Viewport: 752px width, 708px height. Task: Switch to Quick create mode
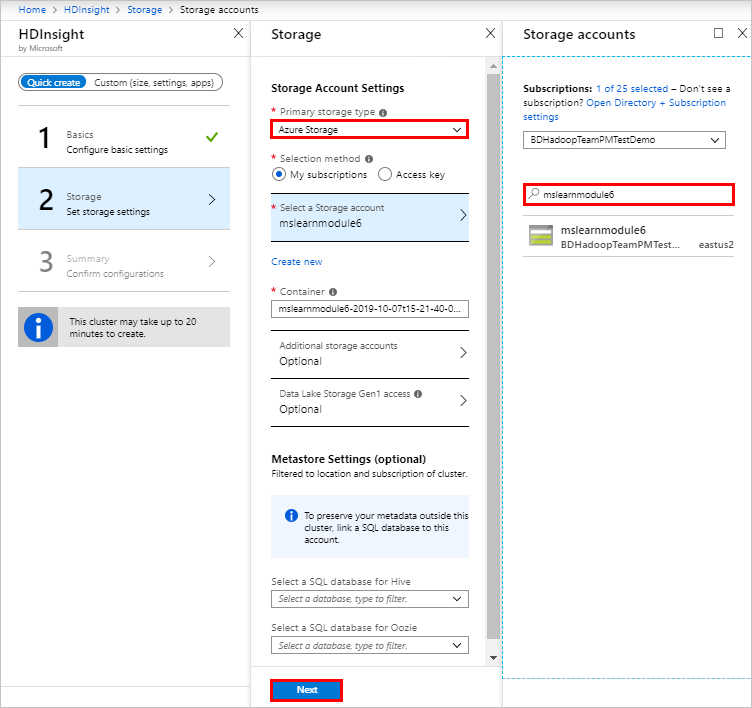53,83
